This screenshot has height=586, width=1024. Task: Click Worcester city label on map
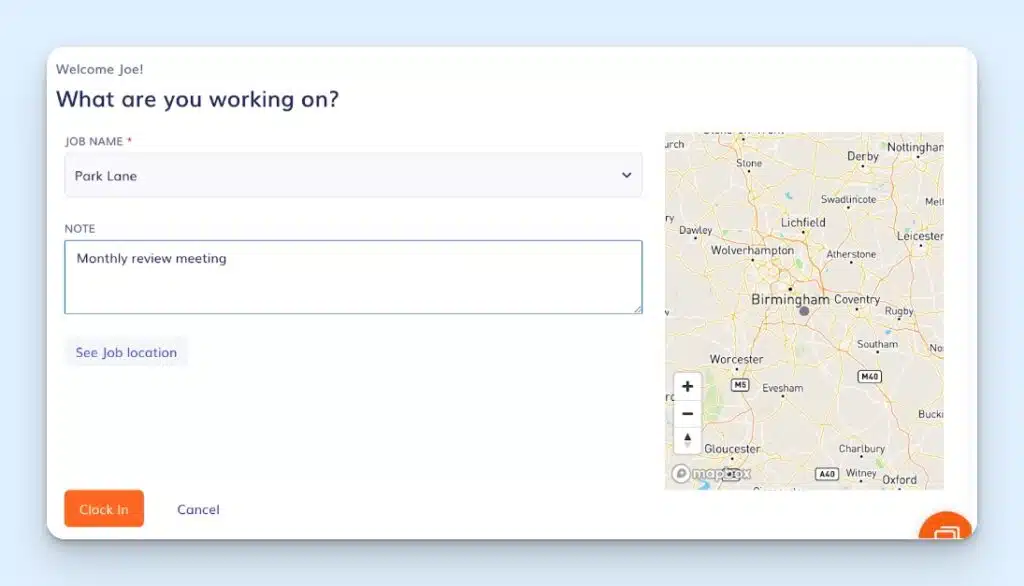point(736,359)
